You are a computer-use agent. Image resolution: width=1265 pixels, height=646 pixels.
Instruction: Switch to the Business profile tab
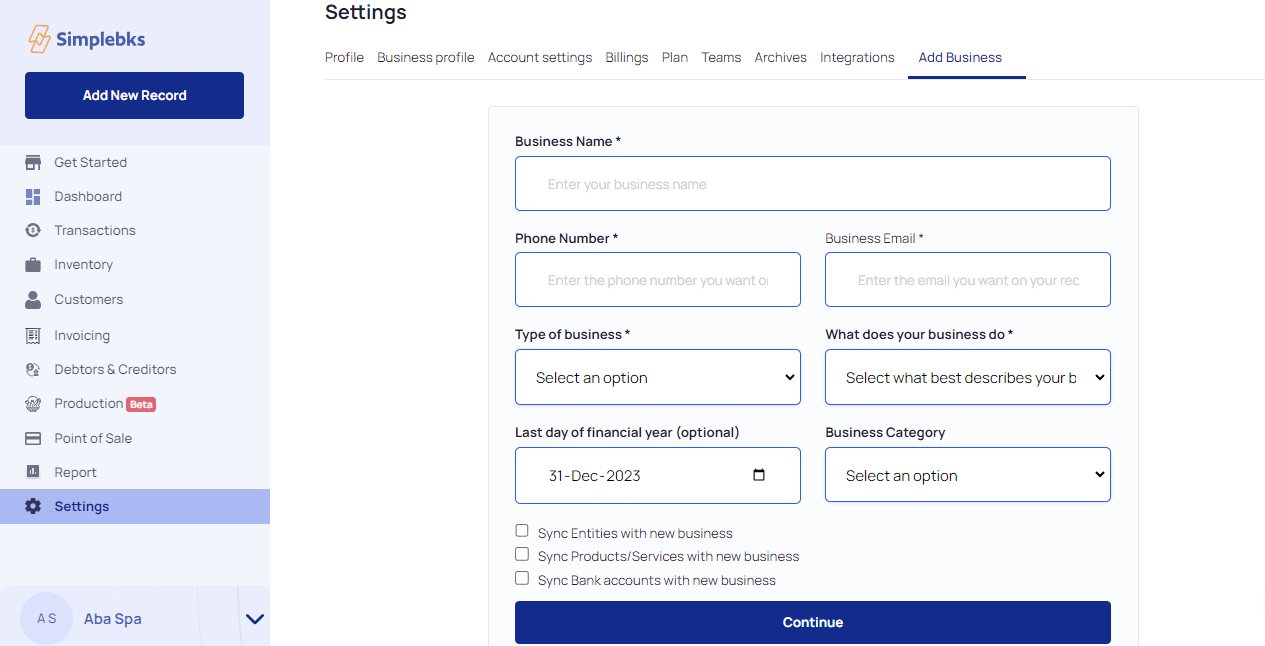[425, 58]
